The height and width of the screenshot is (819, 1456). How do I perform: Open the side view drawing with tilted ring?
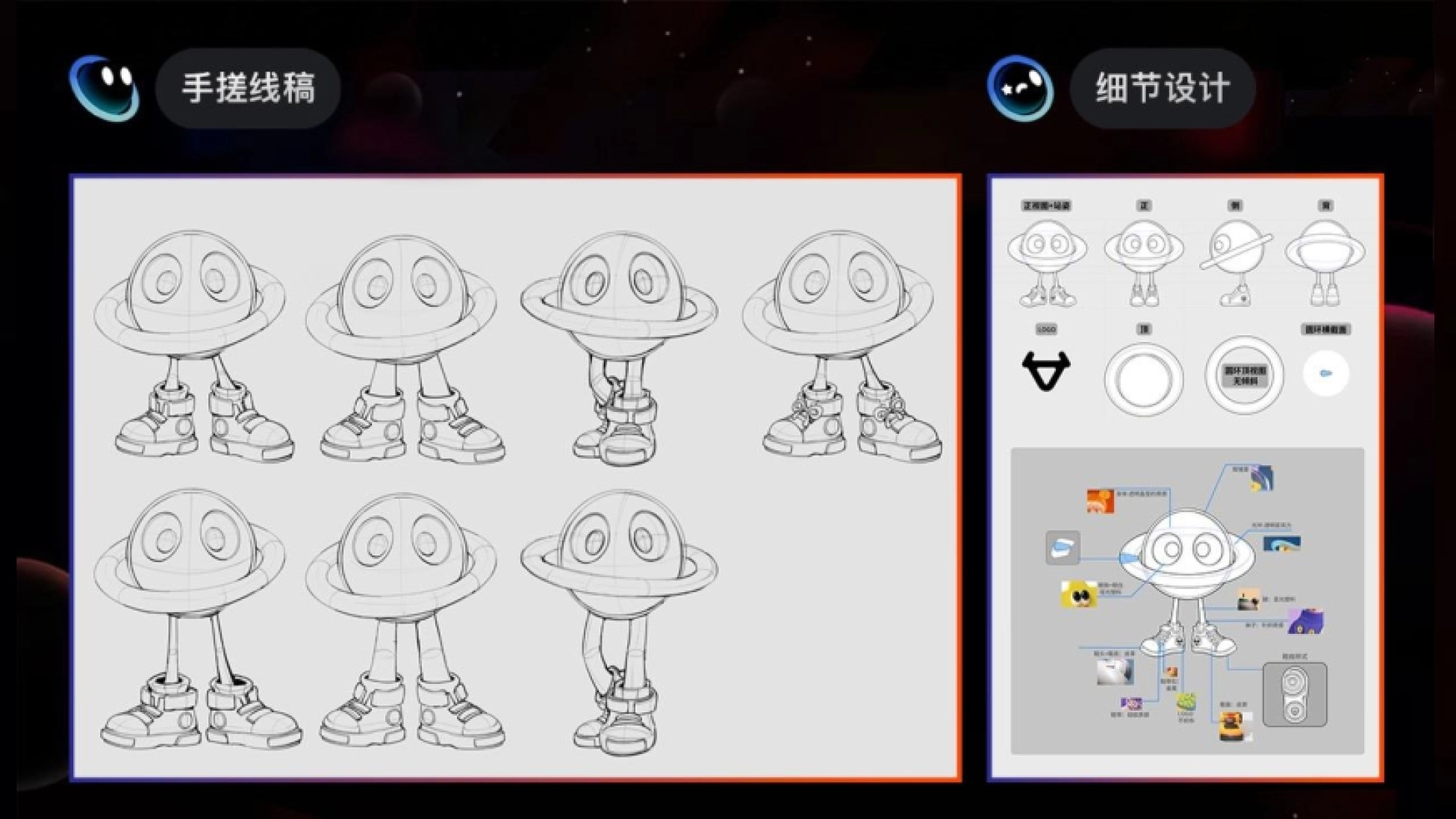tap(1235, 262)
